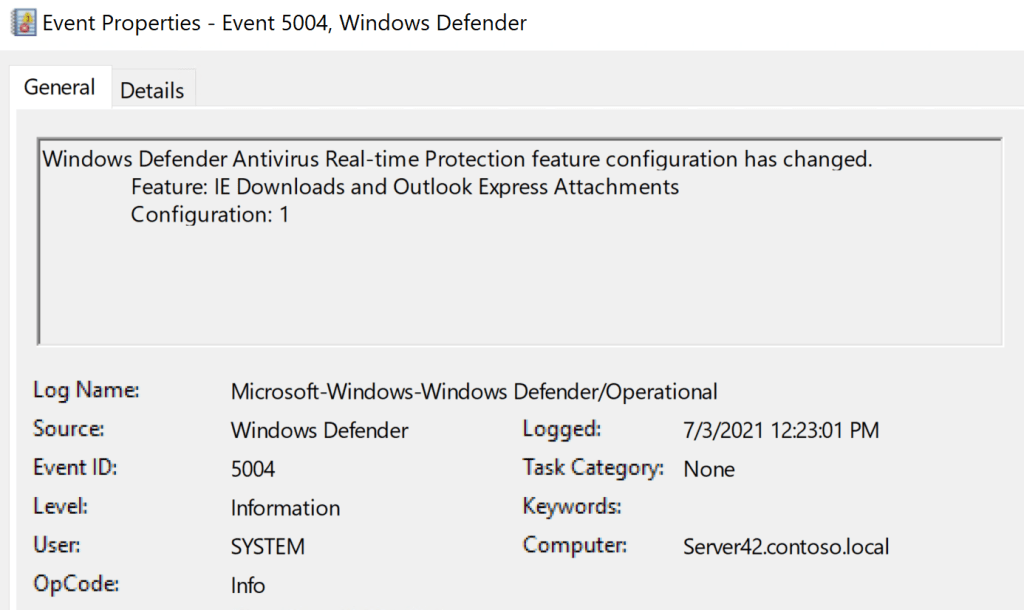Click the 'Event ID:' label
Screen dimensions: 1024x610
pyautogui.click(x=76, y=468)
